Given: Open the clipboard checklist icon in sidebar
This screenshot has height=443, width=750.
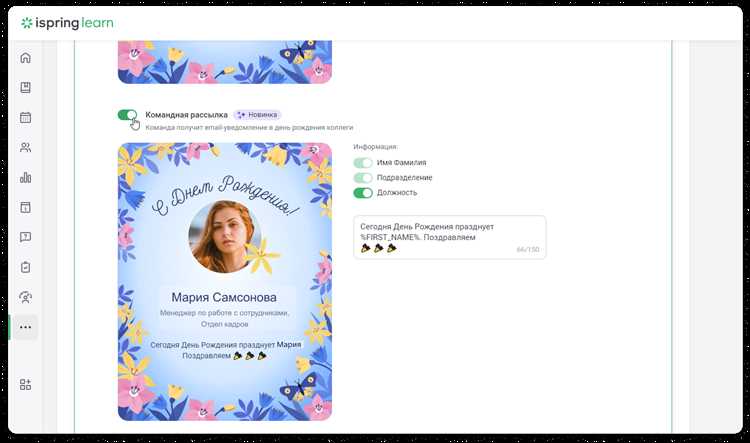Looking at the screenshot, I should [x=25, y=268].
